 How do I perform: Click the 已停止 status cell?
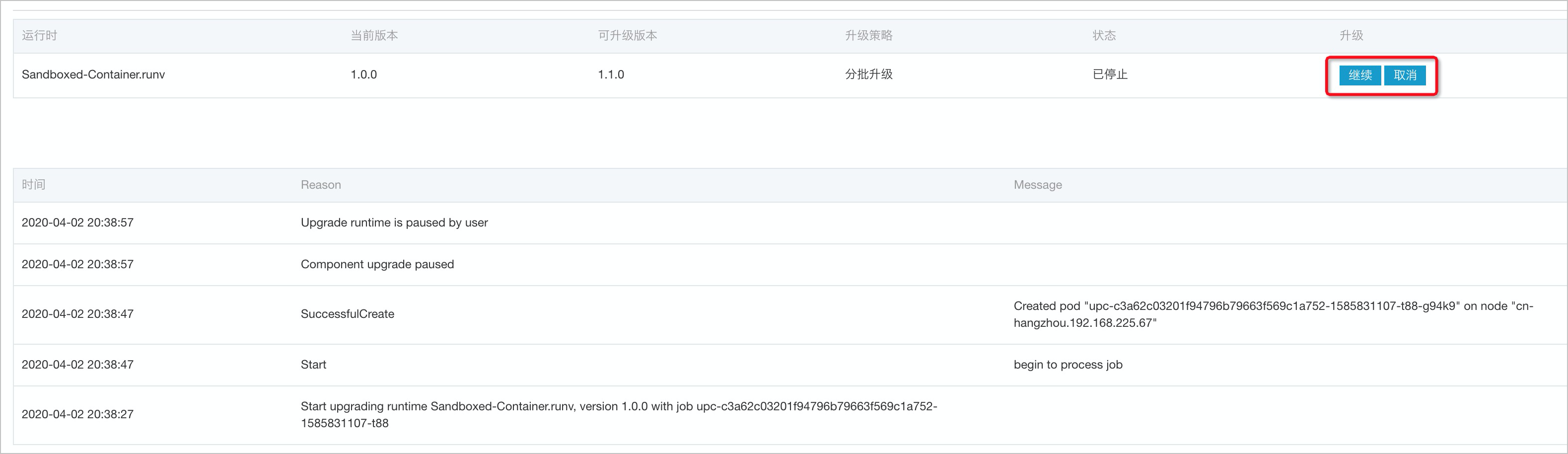(1110, 74)
